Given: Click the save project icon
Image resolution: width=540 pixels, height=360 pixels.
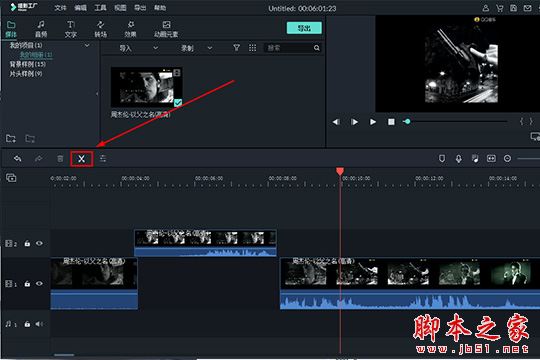Looking at the screenshot, I should coord(513,8).
